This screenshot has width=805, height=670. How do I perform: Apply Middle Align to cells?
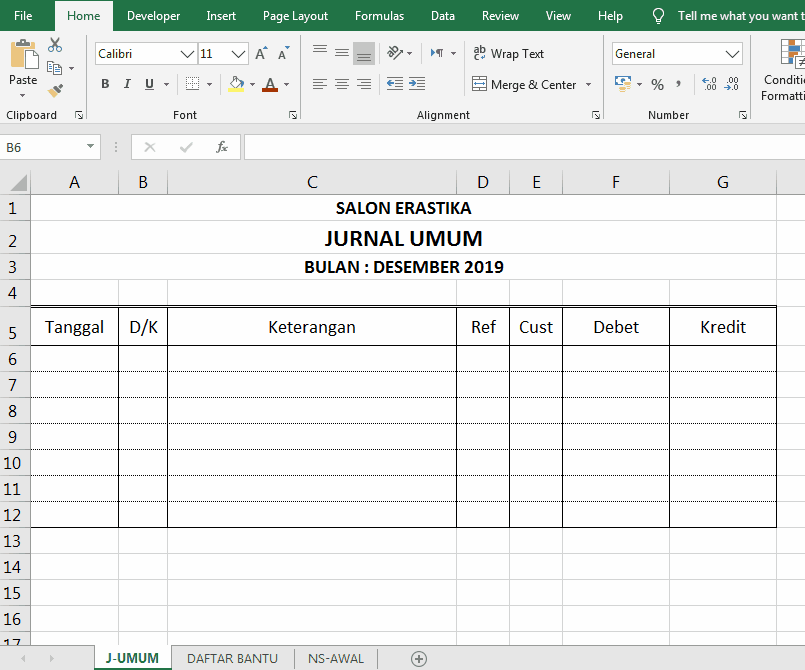pos(342,53)
